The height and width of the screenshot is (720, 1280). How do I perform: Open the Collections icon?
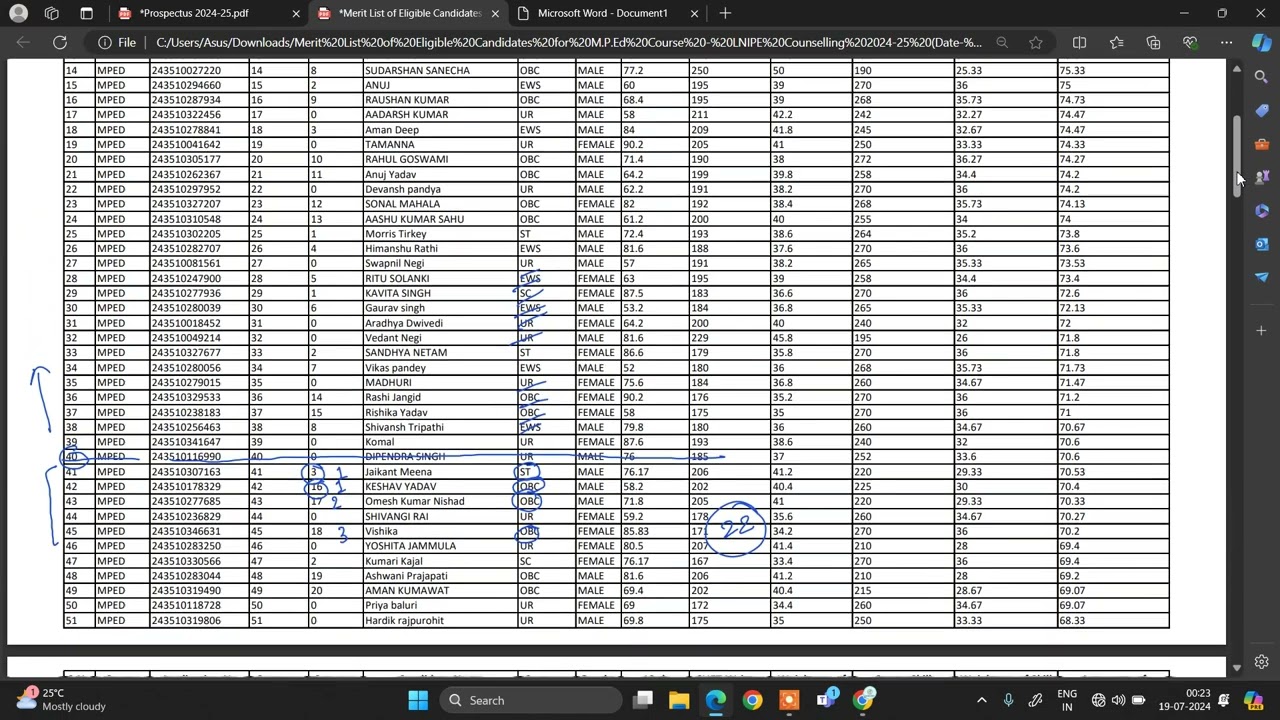1153,43
